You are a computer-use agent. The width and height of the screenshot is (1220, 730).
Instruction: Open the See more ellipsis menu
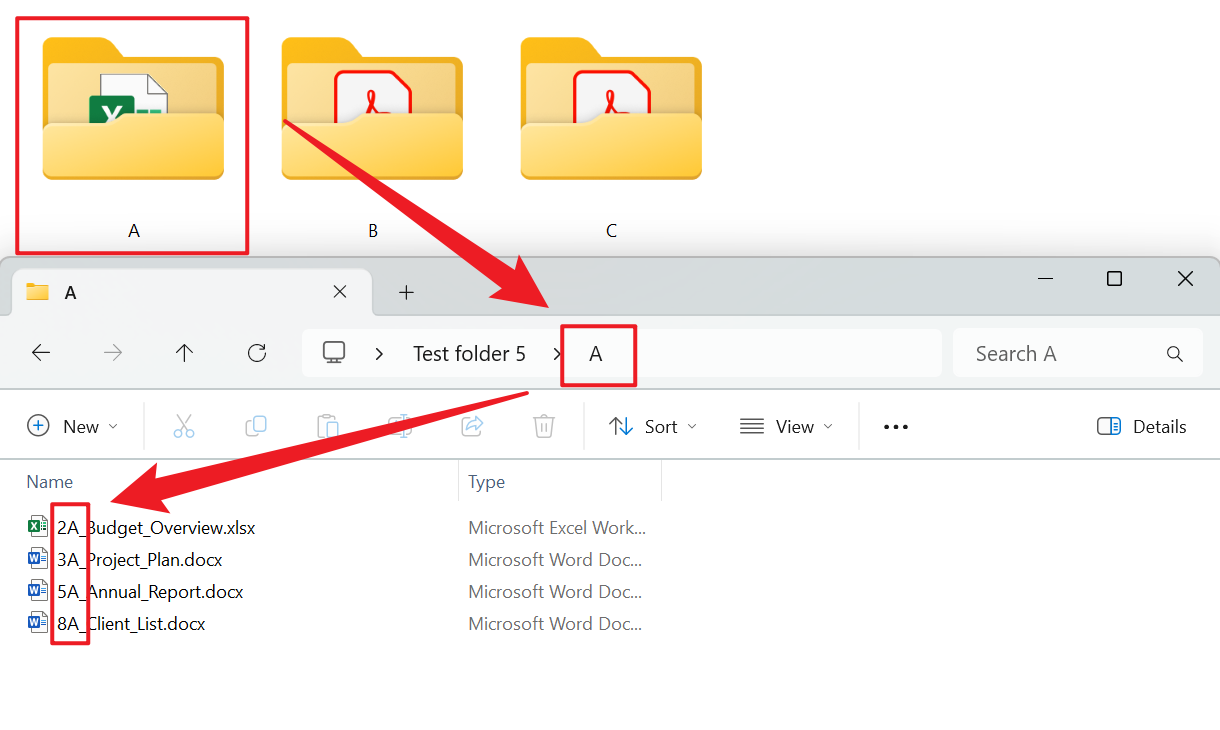point(896,426)
